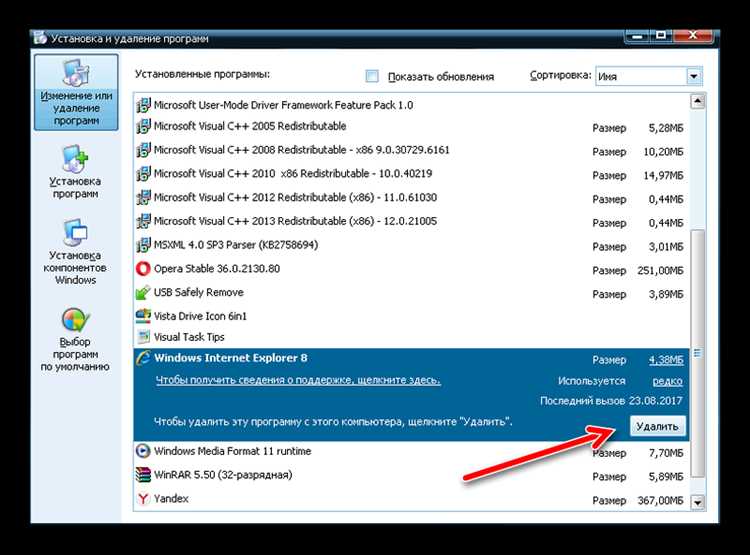Screen dimensions: 750x555
Task: Open the Change or Remove Programs section icon
Action: 76,73
